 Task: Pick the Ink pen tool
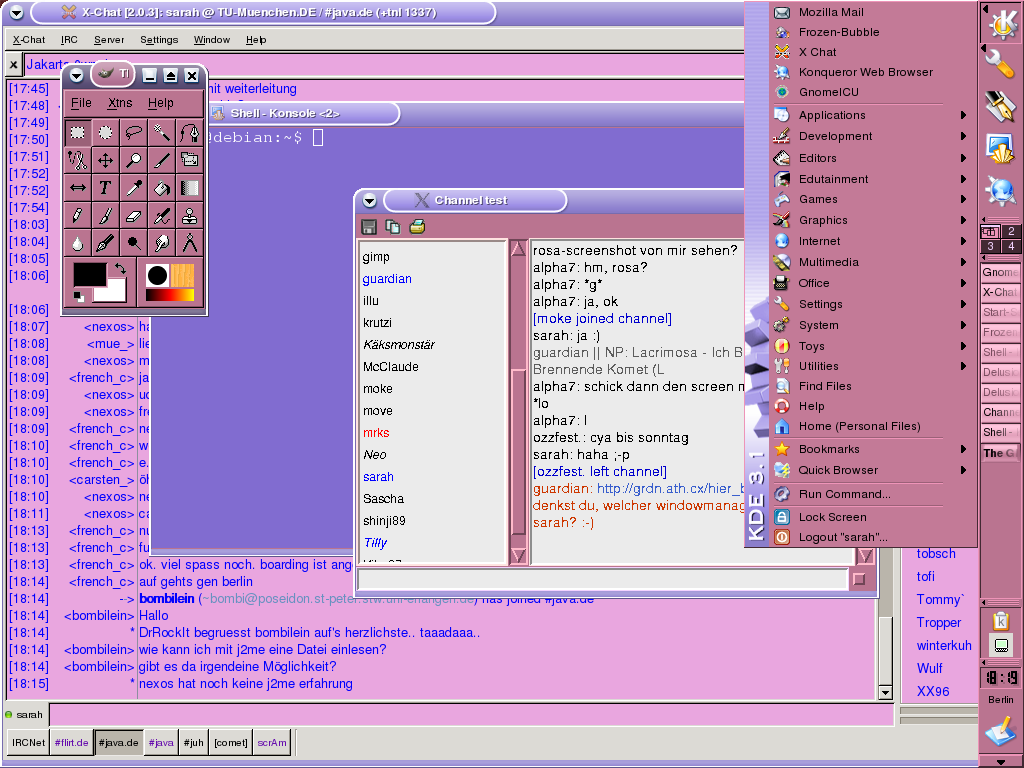106,244
